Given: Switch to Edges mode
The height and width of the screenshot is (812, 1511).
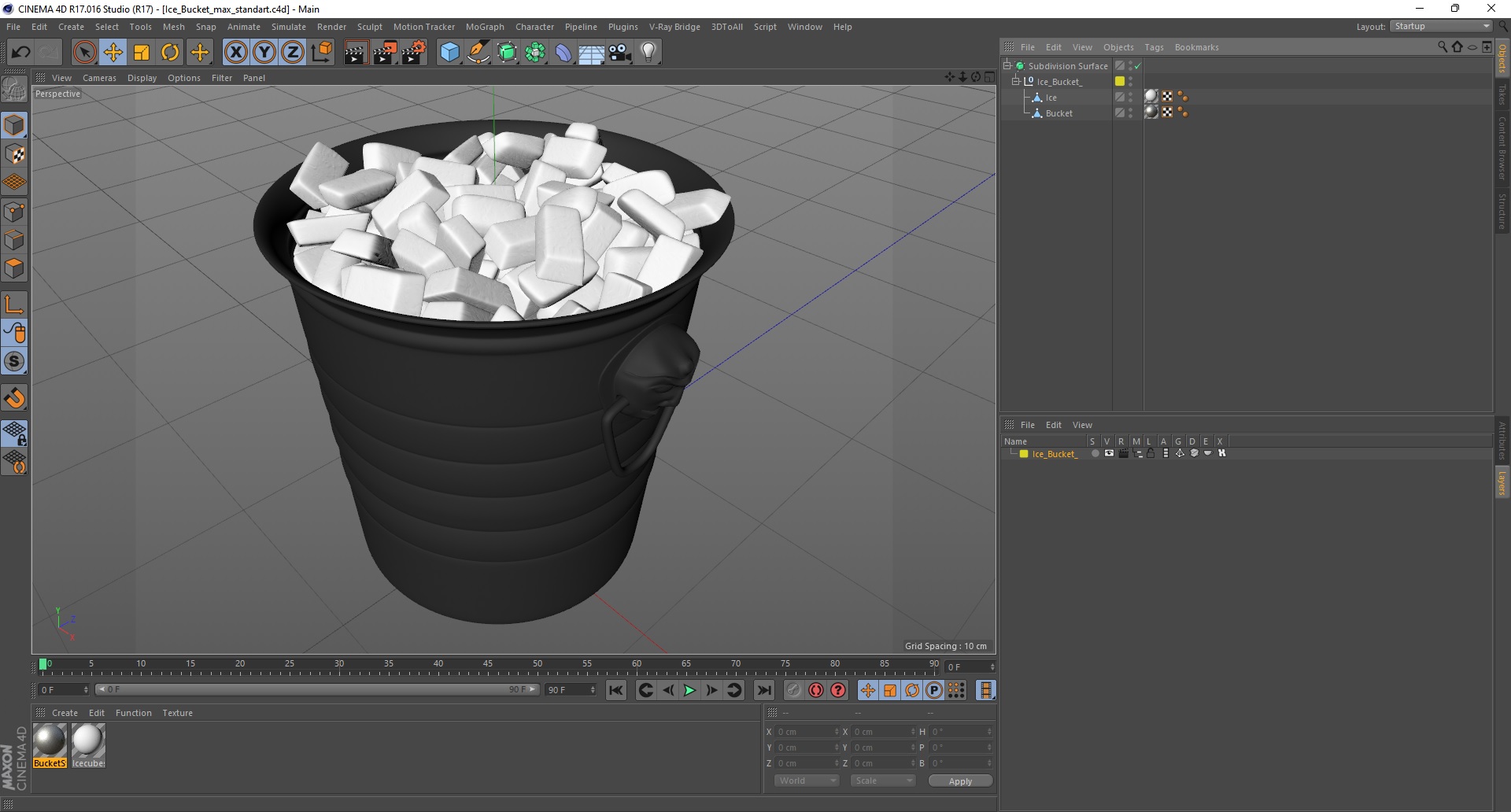Looking at the screenshot, I should [x=14, y=240].
